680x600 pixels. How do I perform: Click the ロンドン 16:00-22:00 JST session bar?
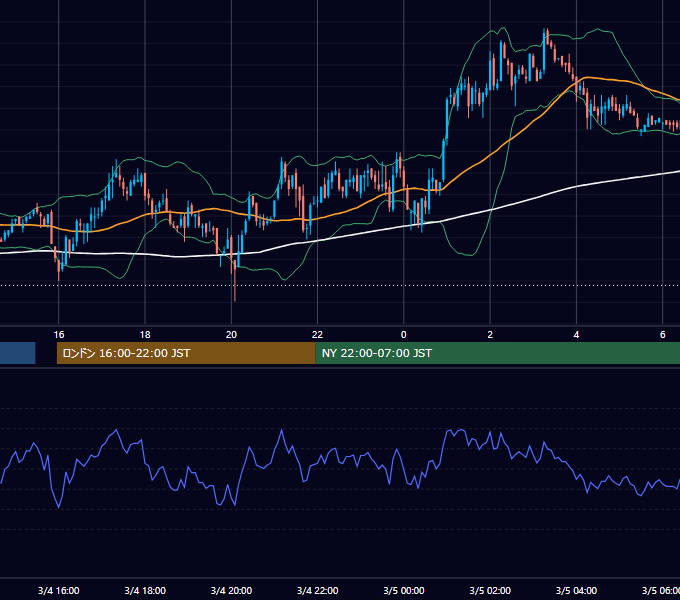[x=186, y=353]
